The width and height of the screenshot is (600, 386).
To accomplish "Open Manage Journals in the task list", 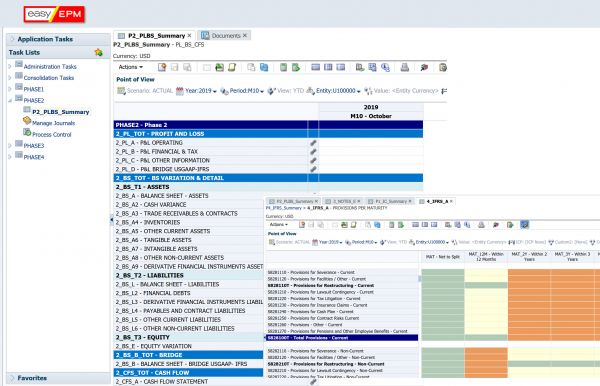I will click(53, 123).
